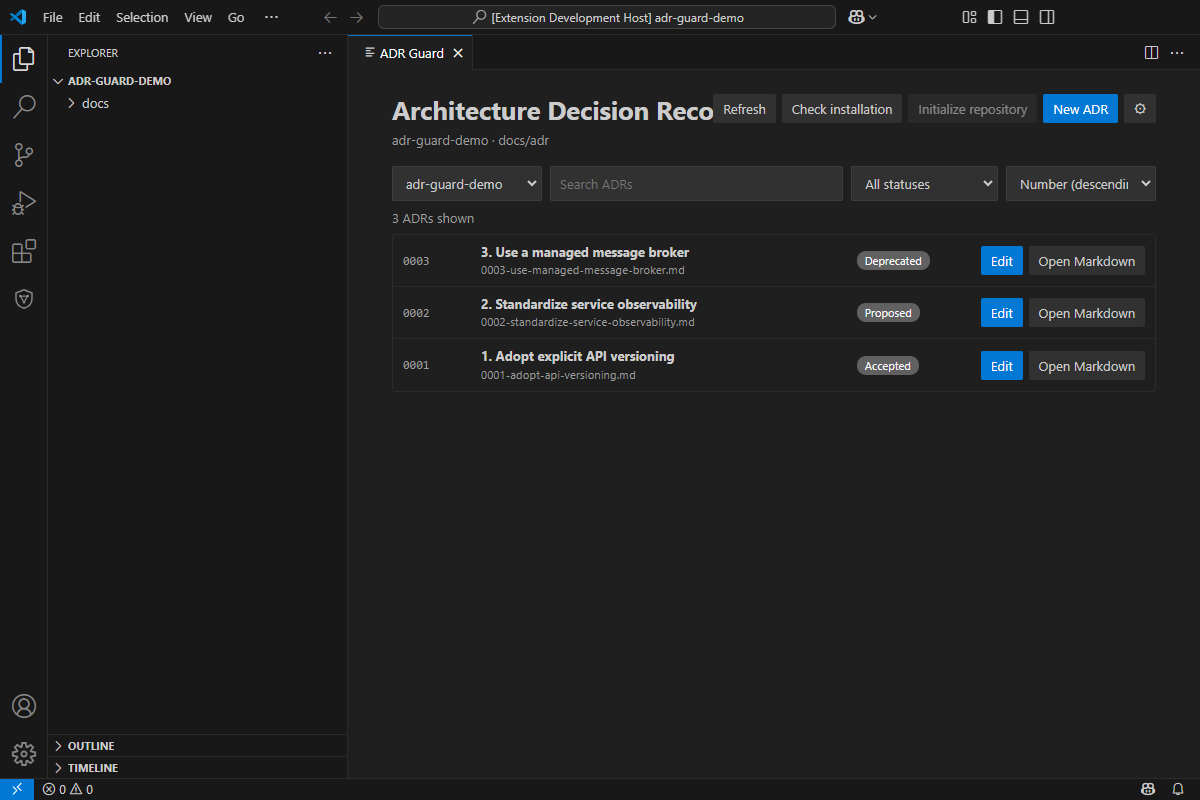Go forward with the right arrow
This screenshot has height=800, width=1200.
(x=357, y=17)
